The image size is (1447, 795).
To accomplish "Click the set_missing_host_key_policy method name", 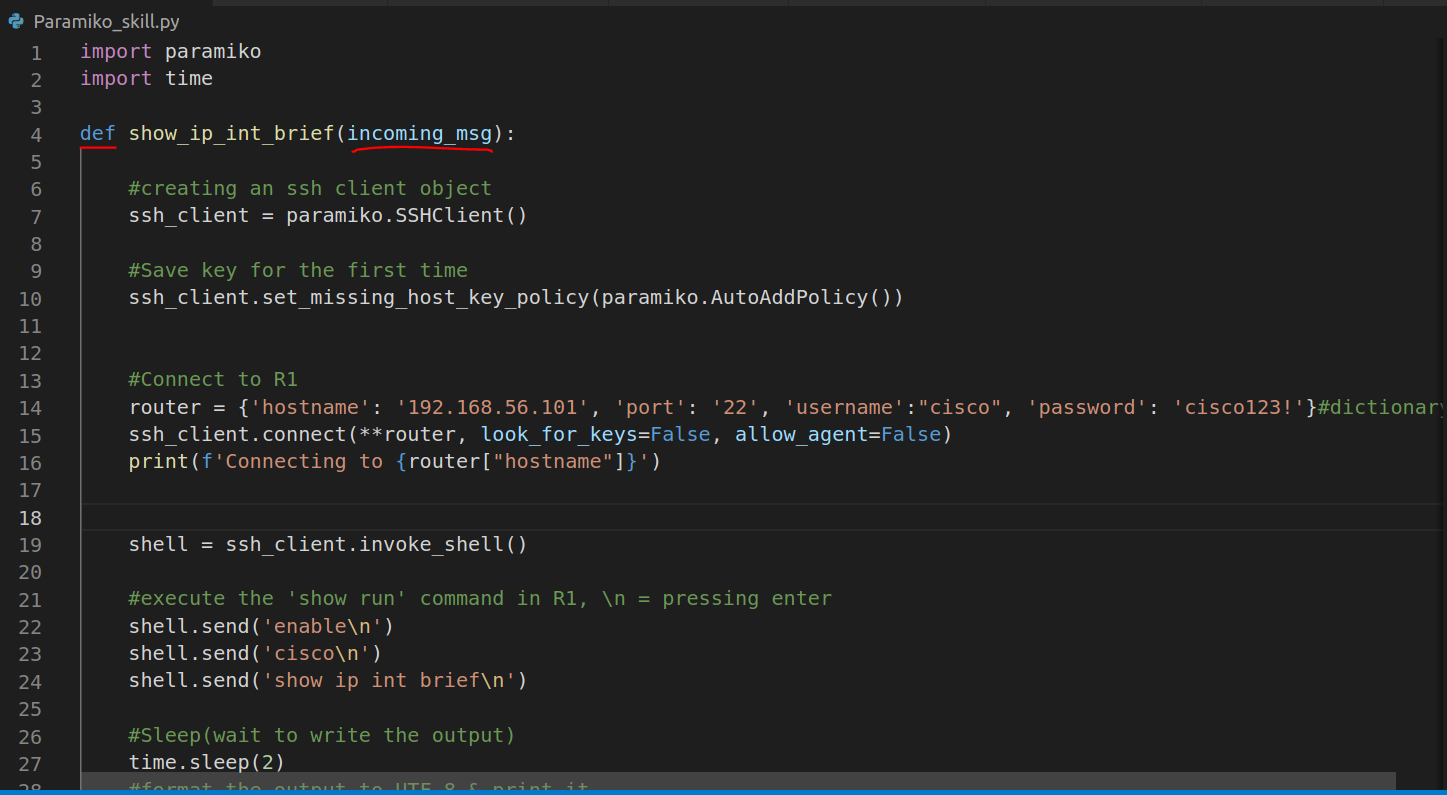I will click(425, 297).
